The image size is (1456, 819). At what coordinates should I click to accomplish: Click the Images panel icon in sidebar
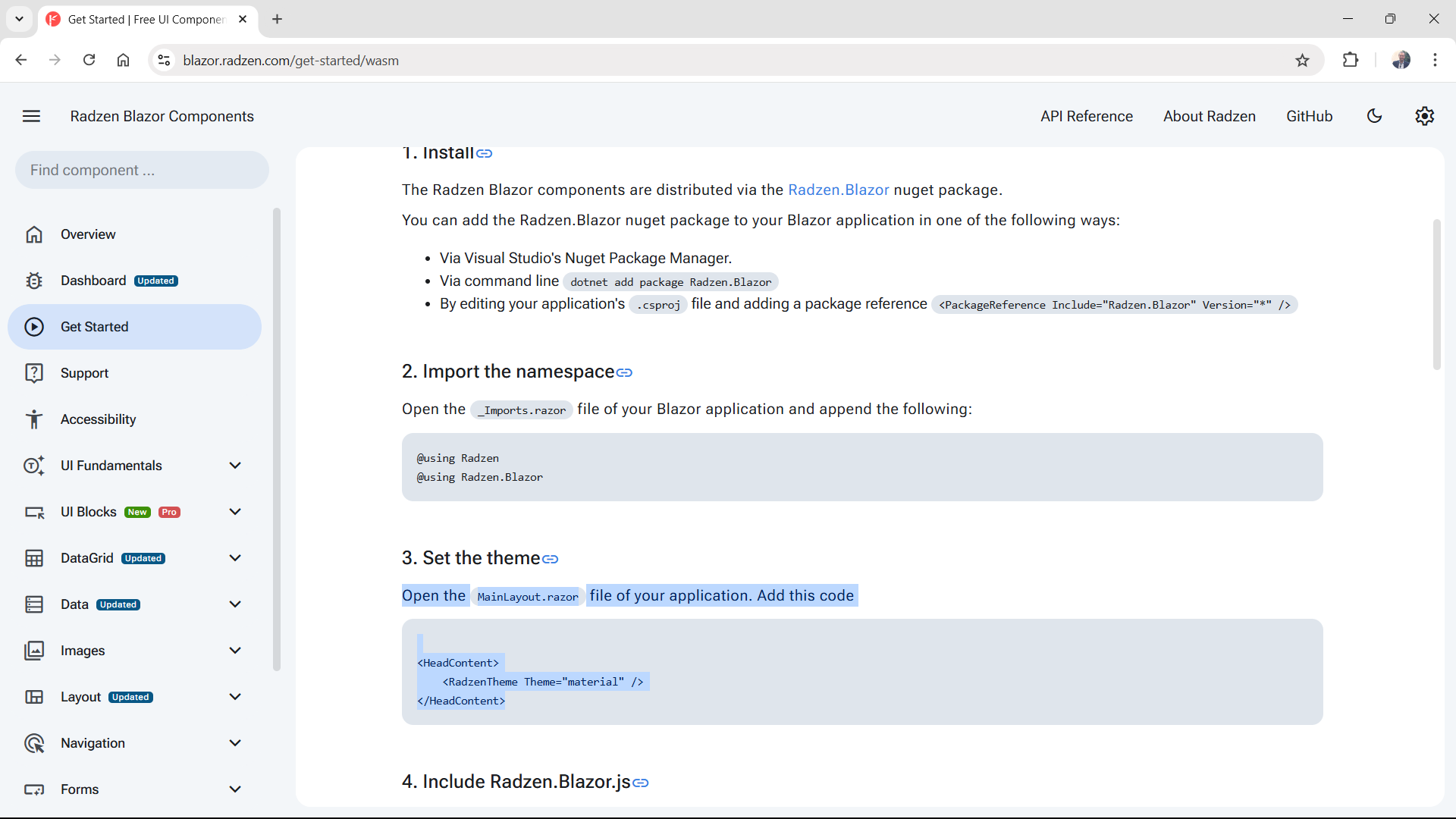point(34,650)
